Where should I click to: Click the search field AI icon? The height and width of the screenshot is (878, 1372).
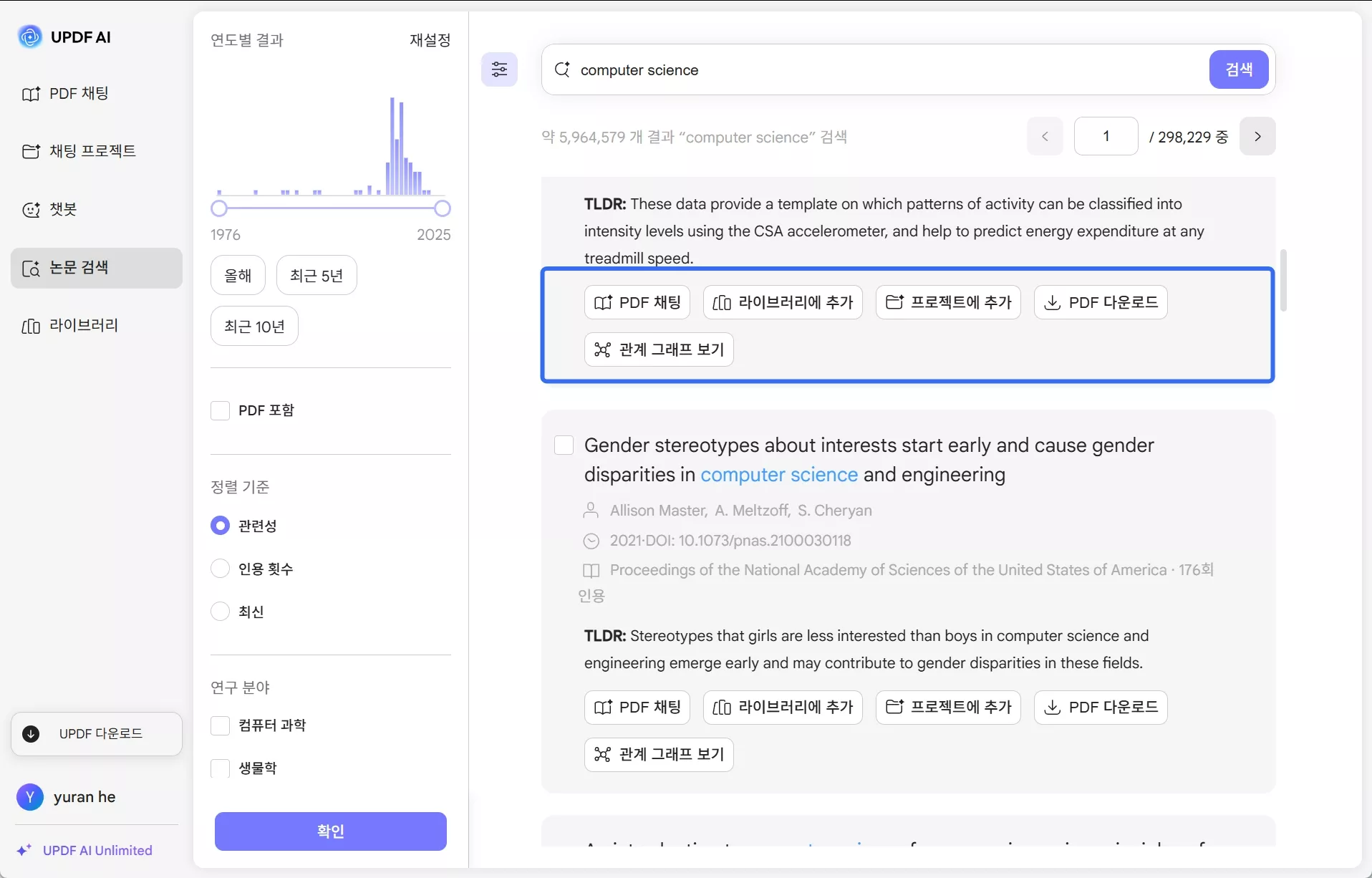pos(563,69)
